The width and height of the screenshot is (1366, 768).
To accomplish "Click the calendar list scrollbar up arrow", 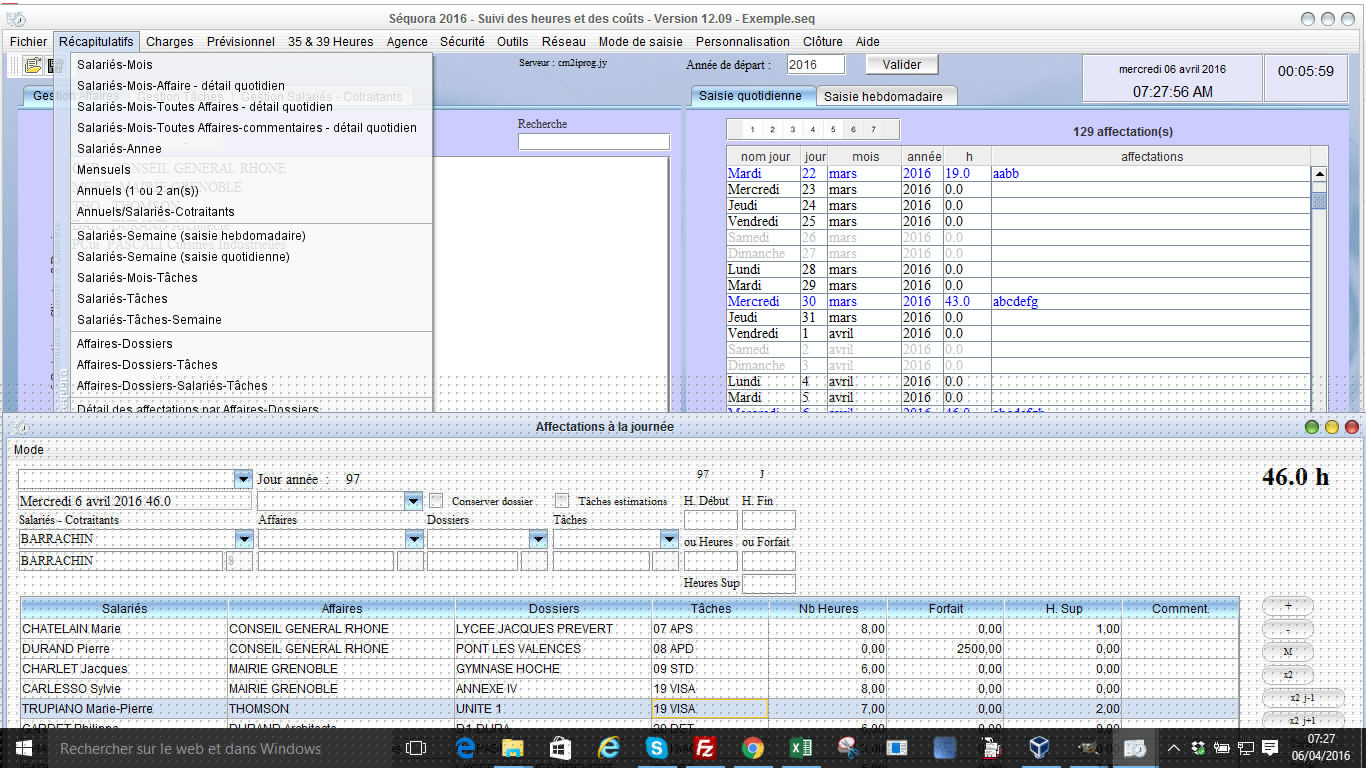I will 1319,174.
